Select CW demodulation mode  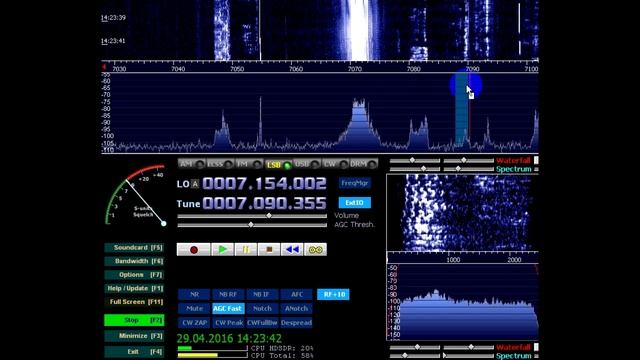335,164
